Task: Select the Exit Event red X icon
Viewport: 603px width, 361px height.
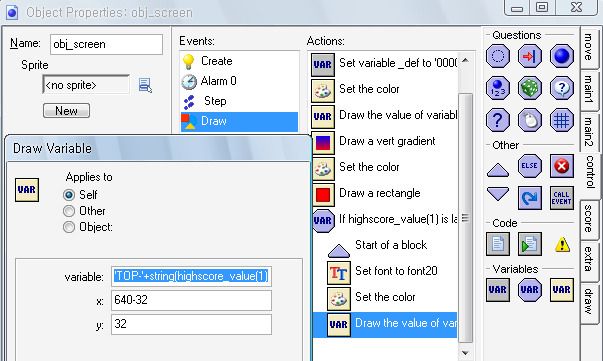Action: coord(561,166)
